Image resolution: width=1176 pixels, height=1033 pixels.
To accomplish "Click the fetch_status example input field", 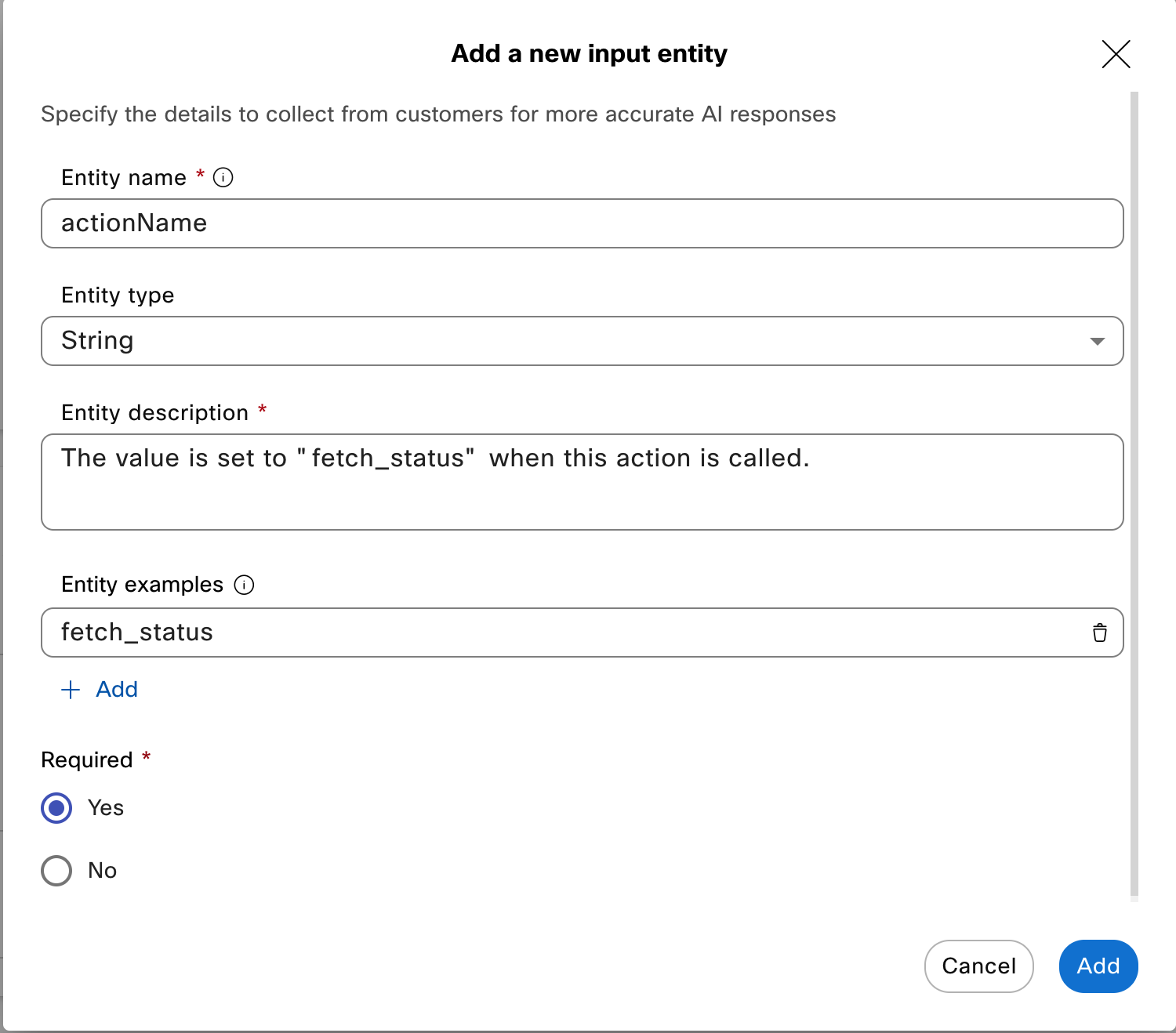I will (549, 632).
